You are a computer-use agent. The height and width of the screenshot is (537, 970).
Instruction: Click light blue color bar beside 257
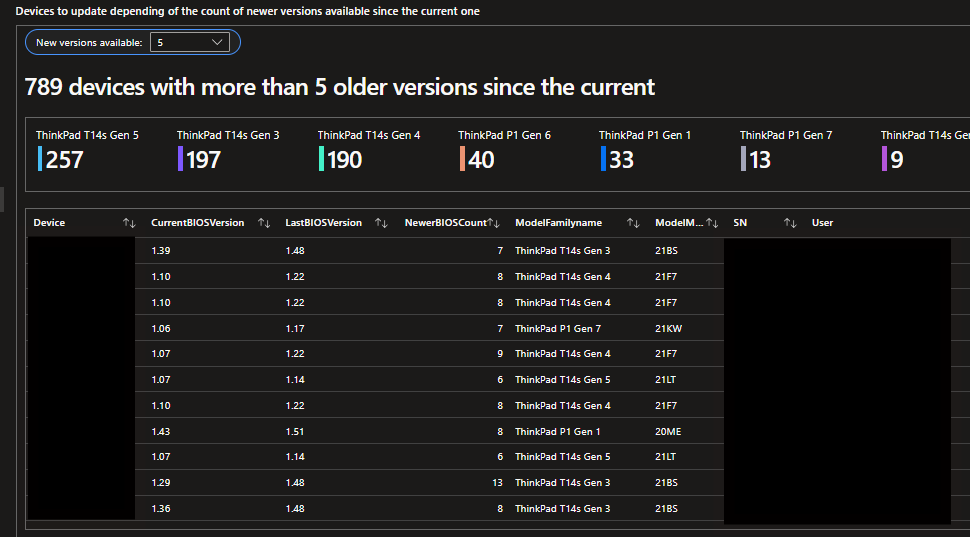coord(40,158)
